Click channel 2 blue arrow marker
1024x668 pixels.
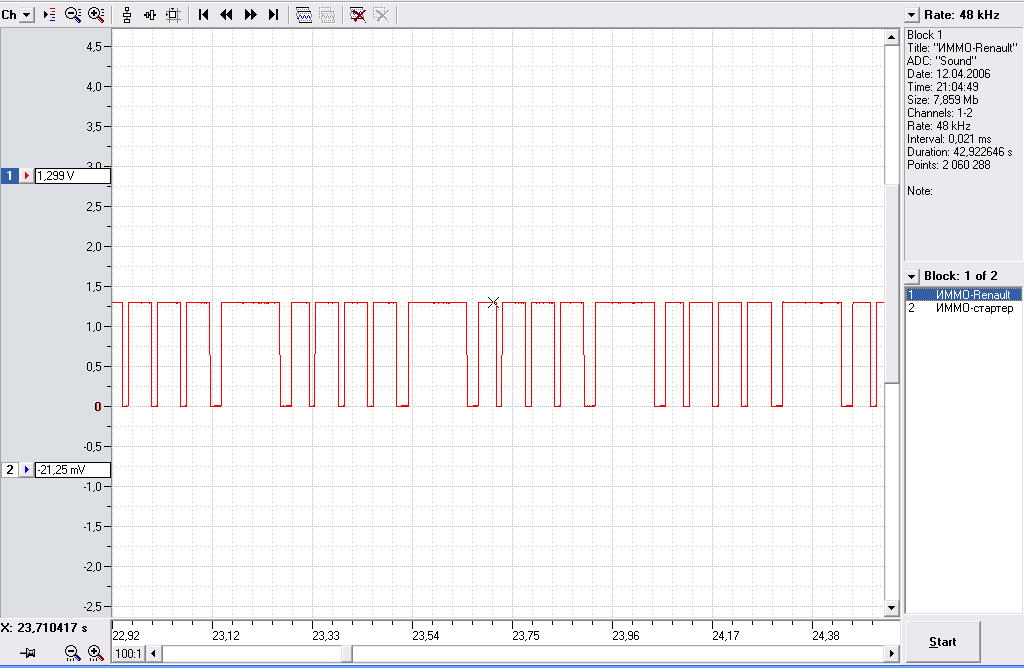tap(26, 469)
